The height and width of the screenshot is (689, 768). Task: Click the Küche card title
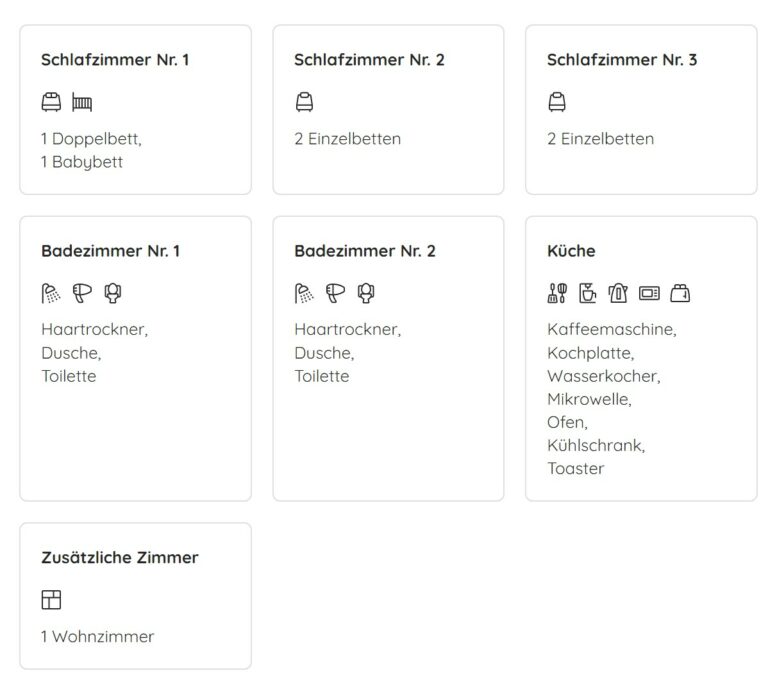pos(571,251)
